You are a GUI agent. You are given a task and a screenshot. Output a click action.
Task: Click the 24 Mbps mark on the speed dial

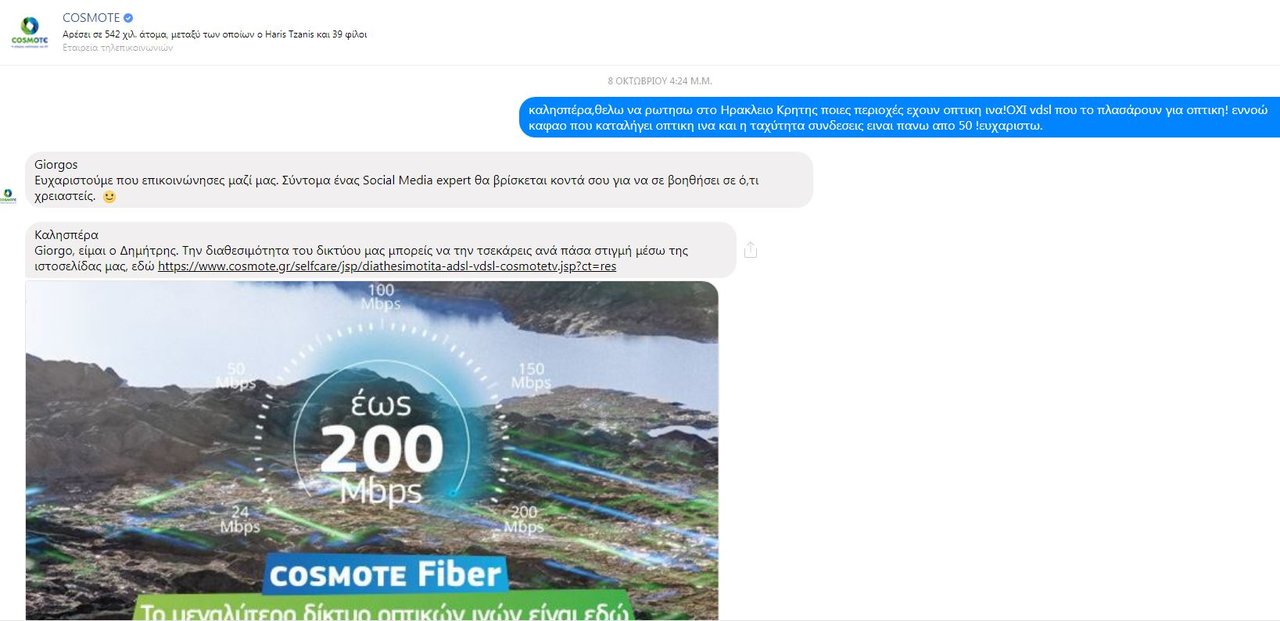point(240,520)
